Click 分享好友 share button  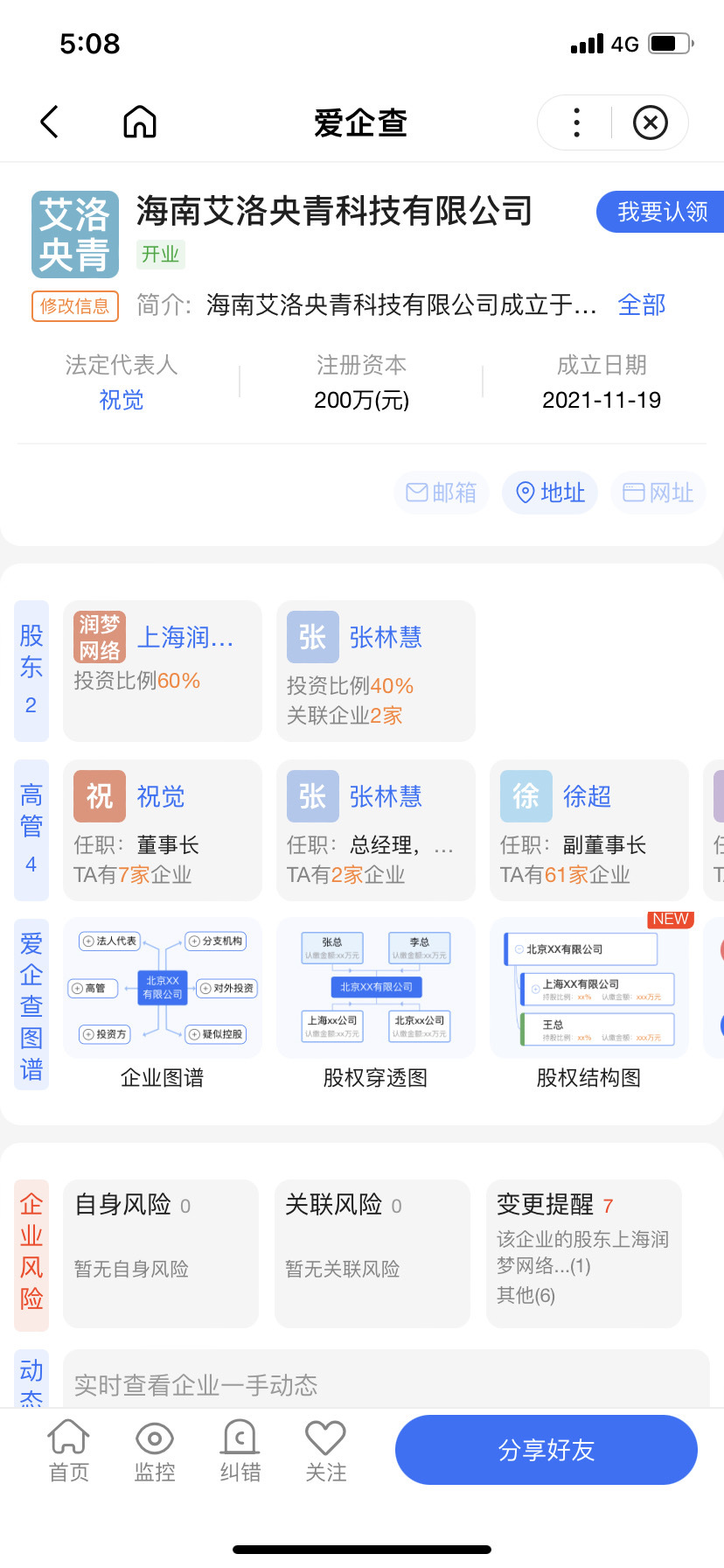click(546, 1451)
